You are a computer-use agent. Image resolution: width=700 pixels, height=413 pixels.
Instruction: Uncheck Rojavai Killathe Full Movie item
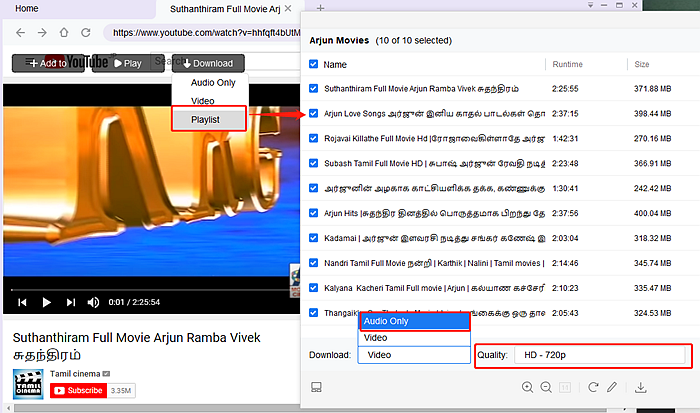[x=313, y=138]
